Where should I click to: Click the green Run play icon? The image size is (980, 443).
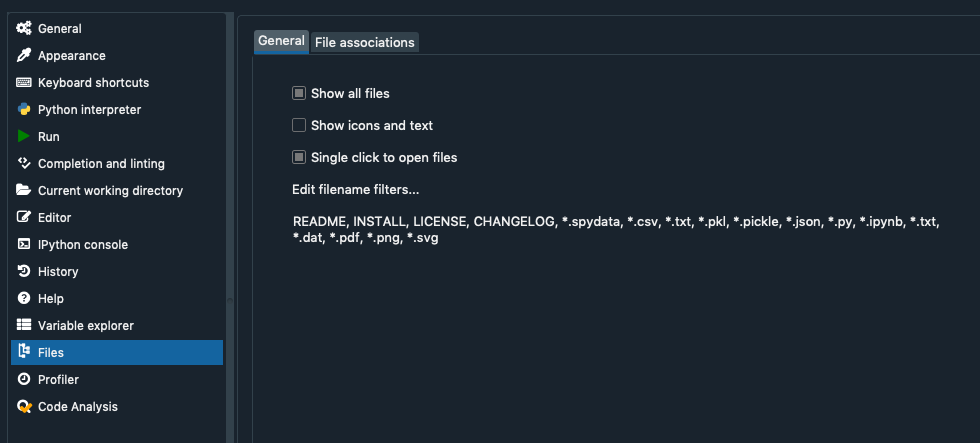coord(24,137)
